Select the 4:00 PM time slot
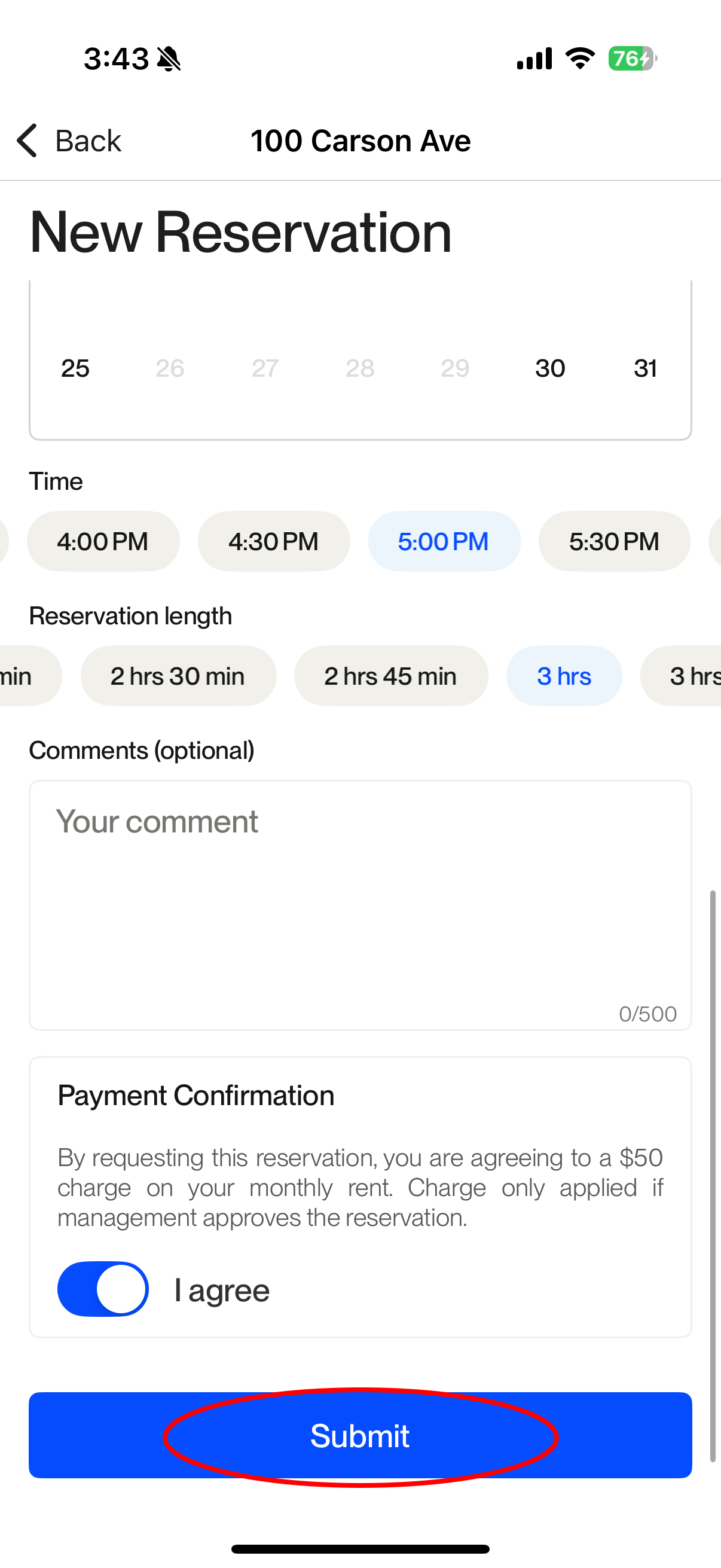The width and height of the screenshot is (721, 1568). tap(103, 541)
